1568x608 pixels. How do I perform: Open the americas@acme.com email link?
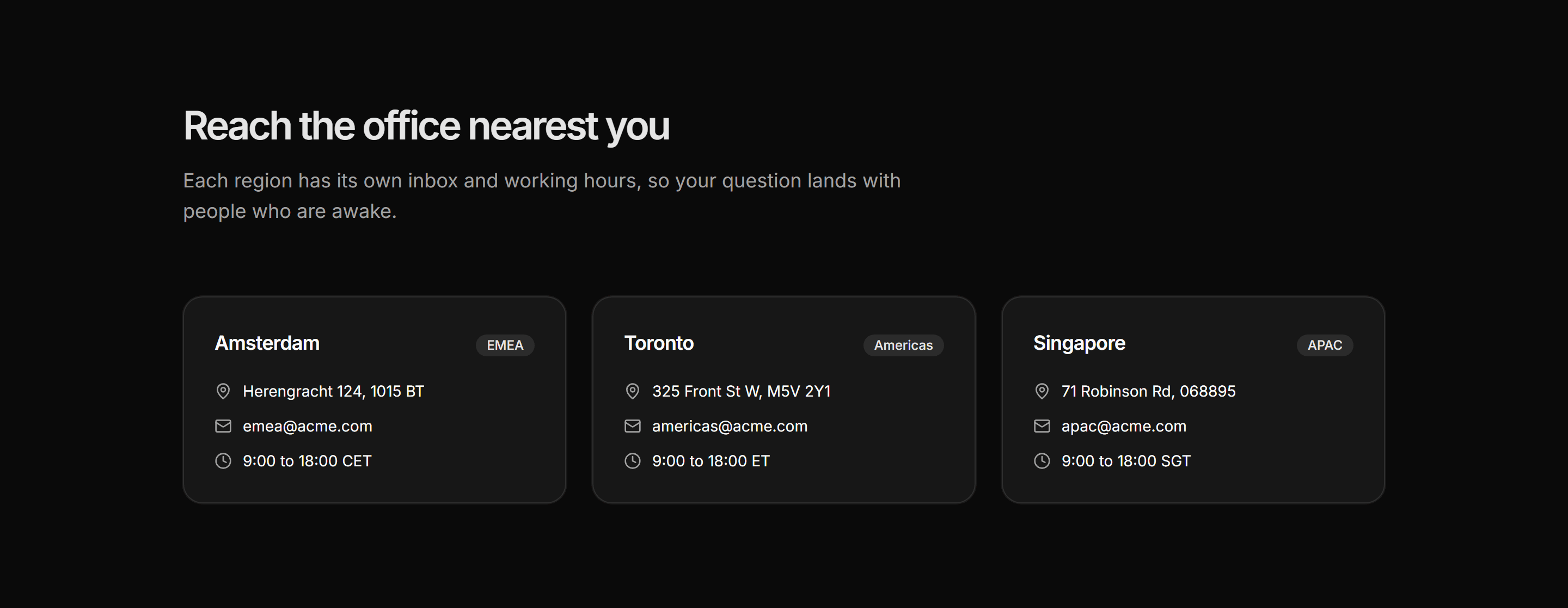[x=730, y=427]
